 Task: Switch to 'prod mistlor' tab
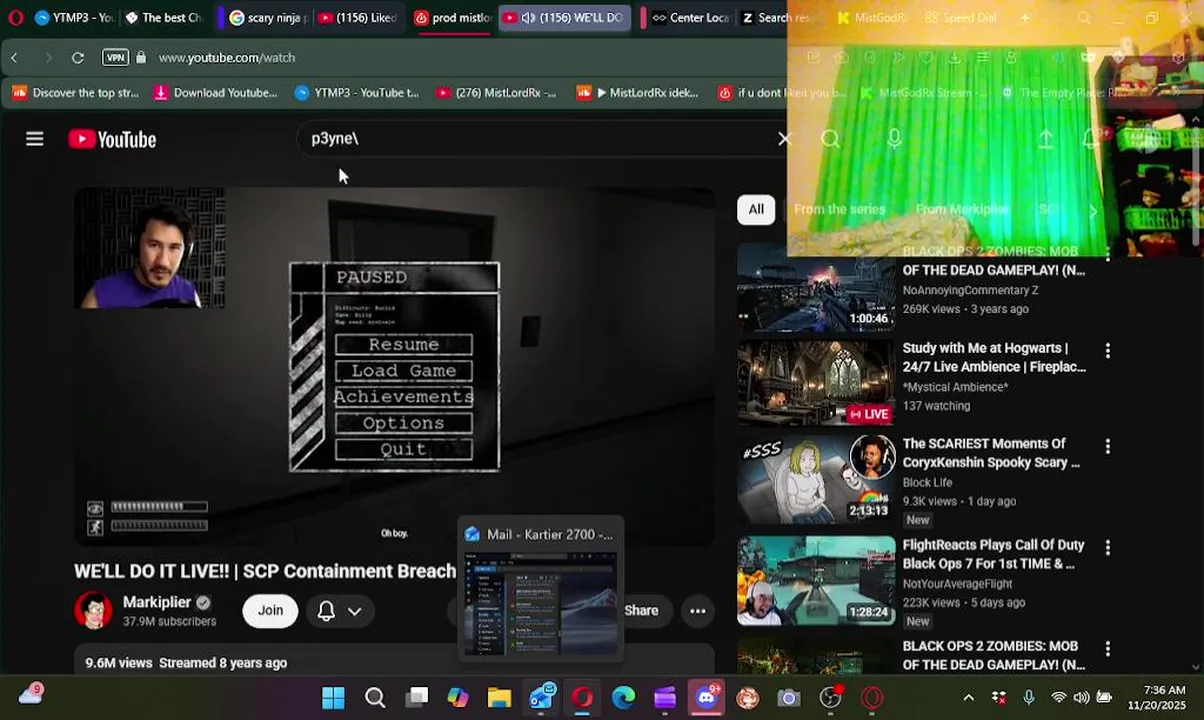tap(452, 18)
